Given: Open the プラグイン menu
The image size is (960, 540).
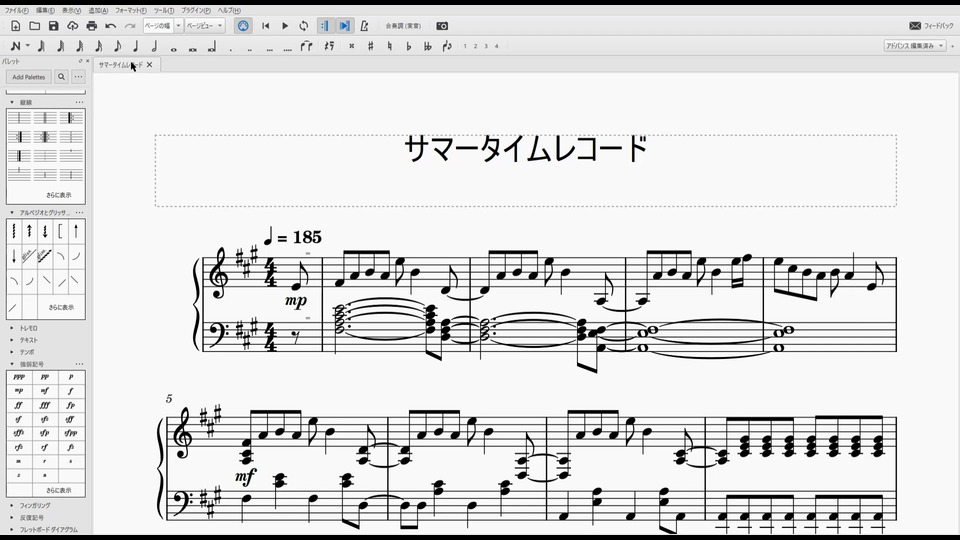Looking at the screenshot, I should click(196, 10).
